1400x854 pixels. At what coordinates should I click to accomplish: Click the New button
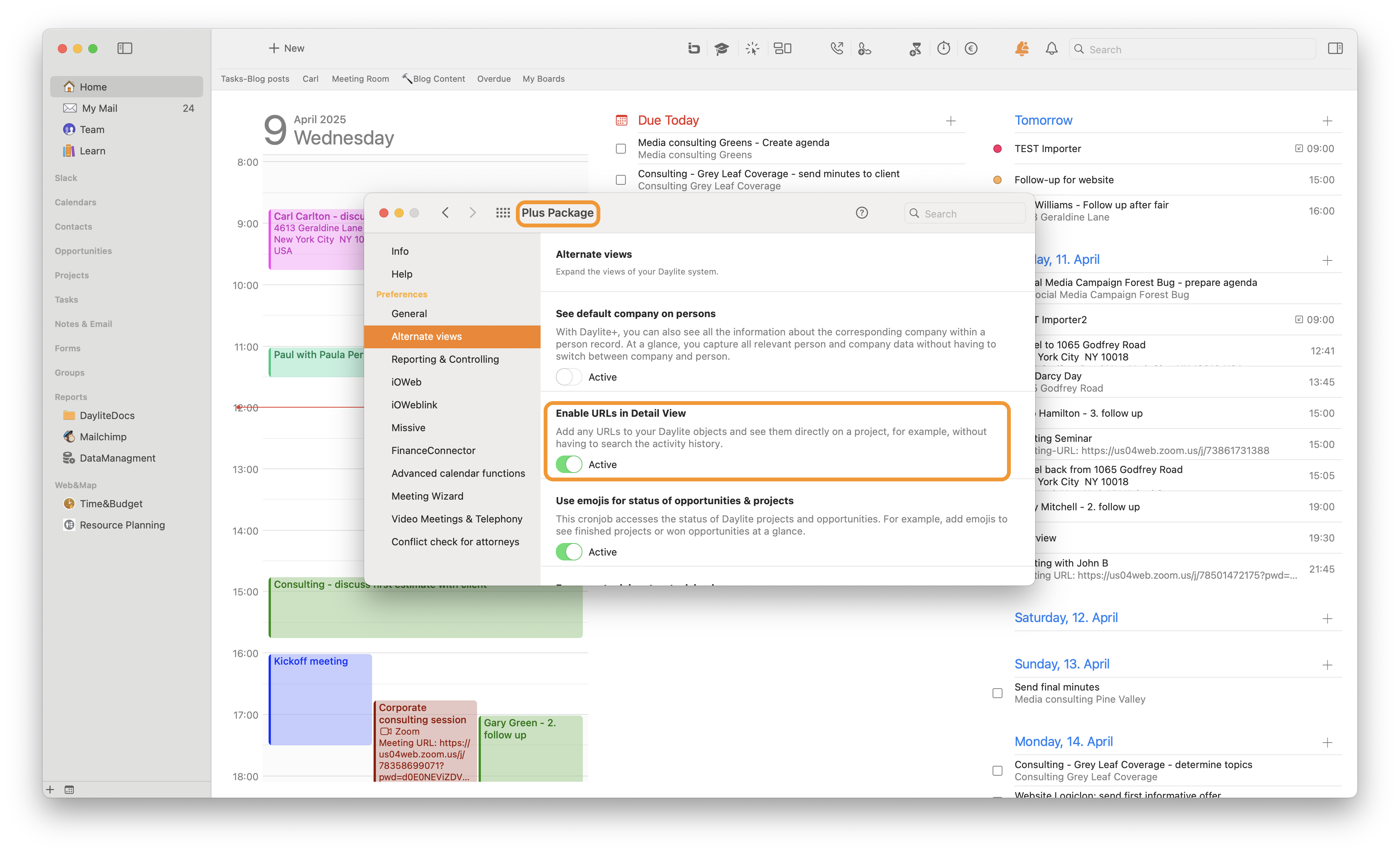click(x=286, y=48)
